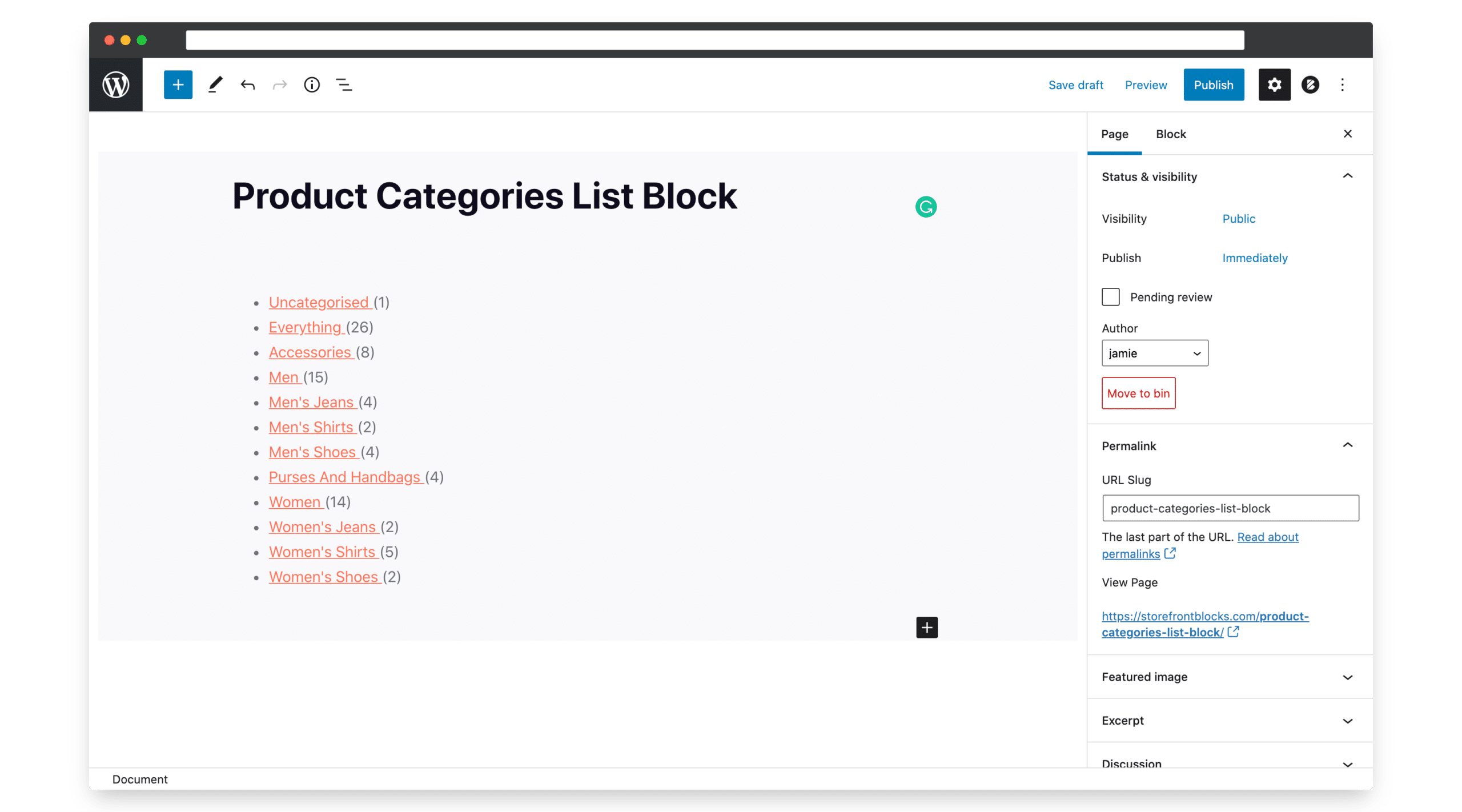Check the Pending review checkbox
The width and height of the screenshot is (1462, 812).
[1110, 296]
